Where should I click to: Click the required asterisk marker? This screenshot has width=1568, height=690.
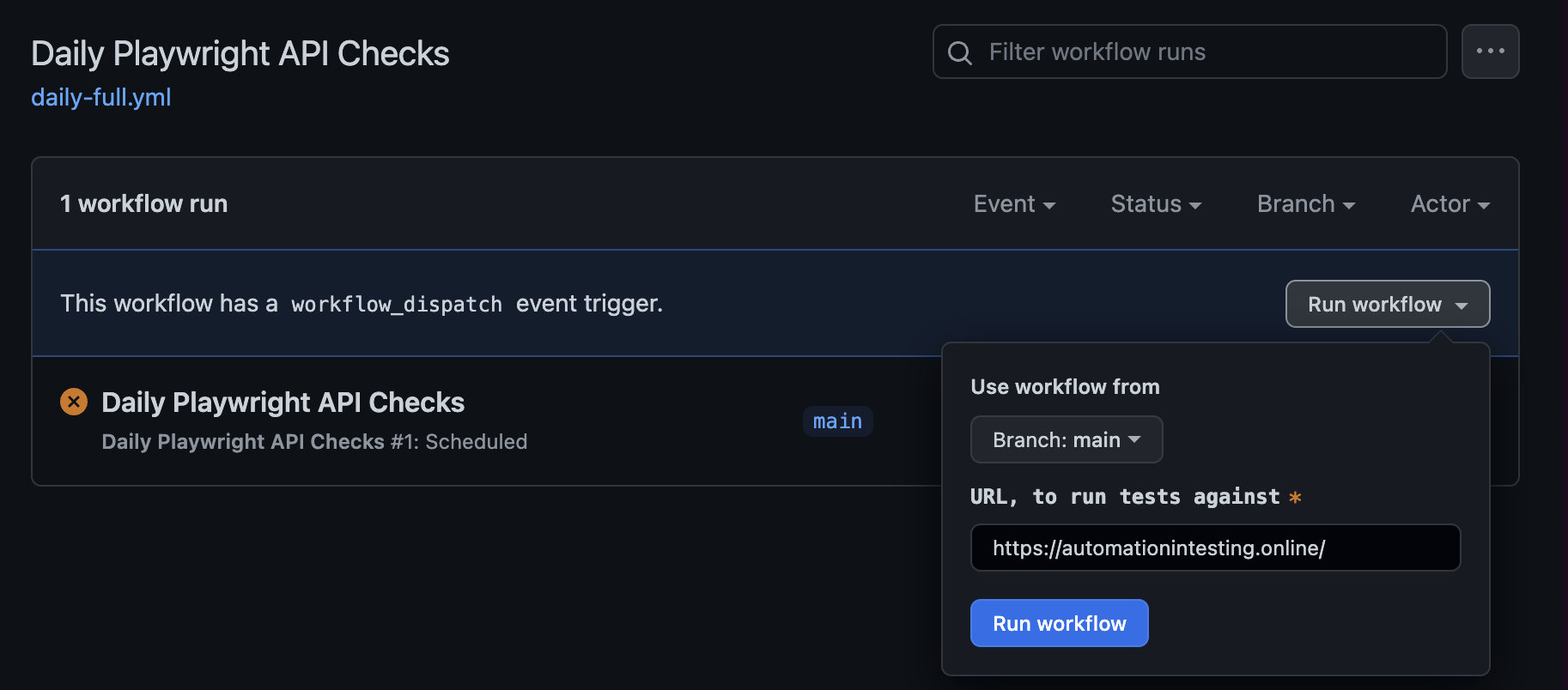click(x=1295, y=497)
